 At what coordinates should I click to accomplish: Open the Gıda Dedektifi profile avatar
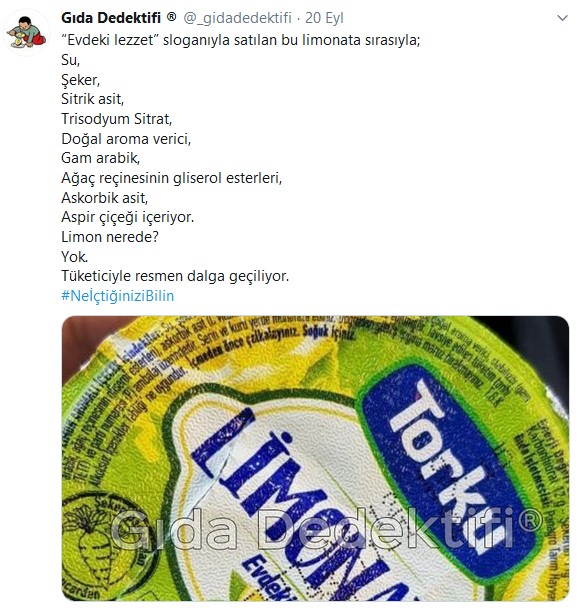[x=27, y=33]
